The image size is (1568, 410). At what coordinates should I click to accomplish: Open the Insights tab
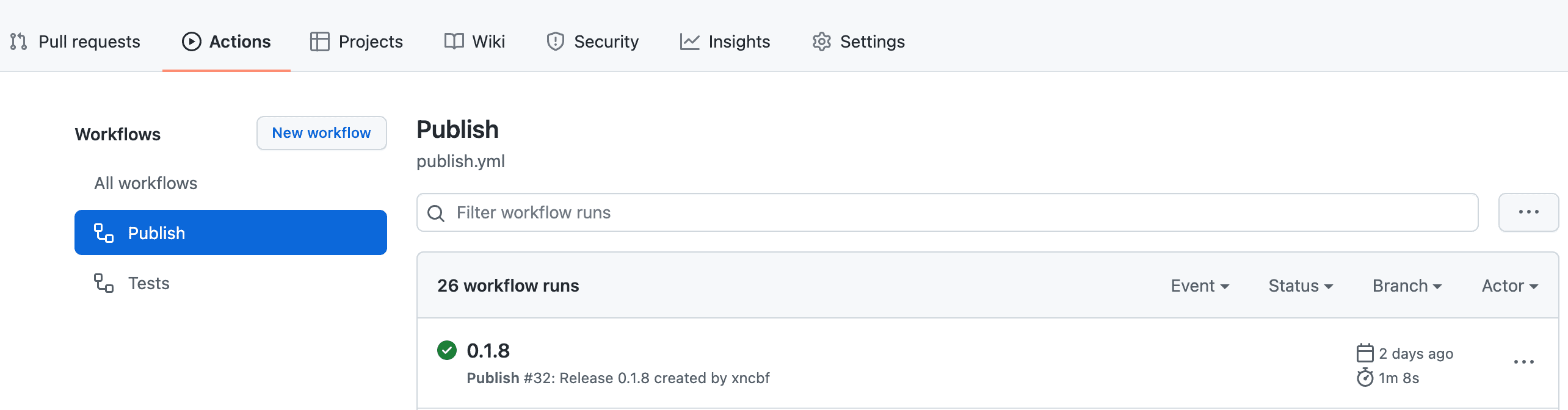725,41
